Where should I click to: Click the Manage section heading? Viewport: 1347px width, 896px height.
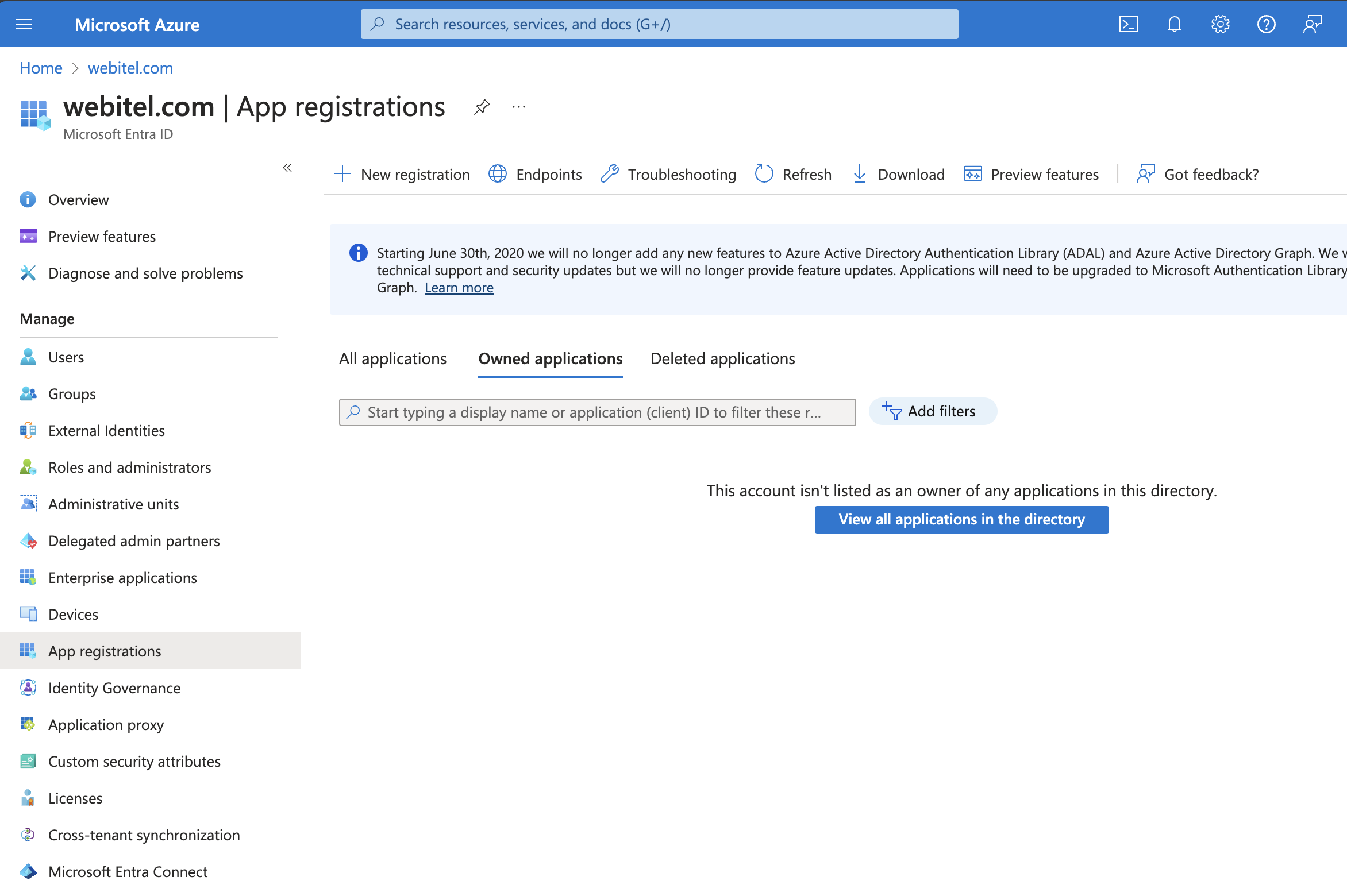(47, 319)
